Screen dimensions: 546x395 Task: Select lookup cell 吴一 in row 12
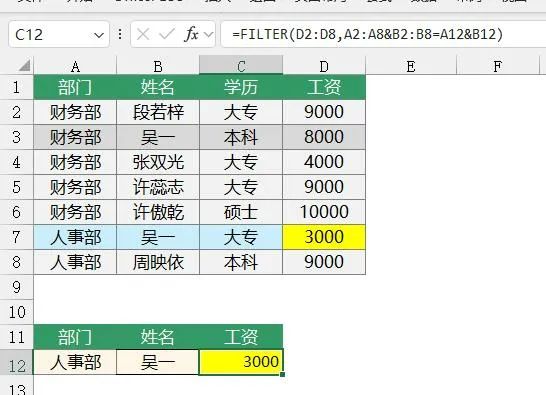click(158, 362)
